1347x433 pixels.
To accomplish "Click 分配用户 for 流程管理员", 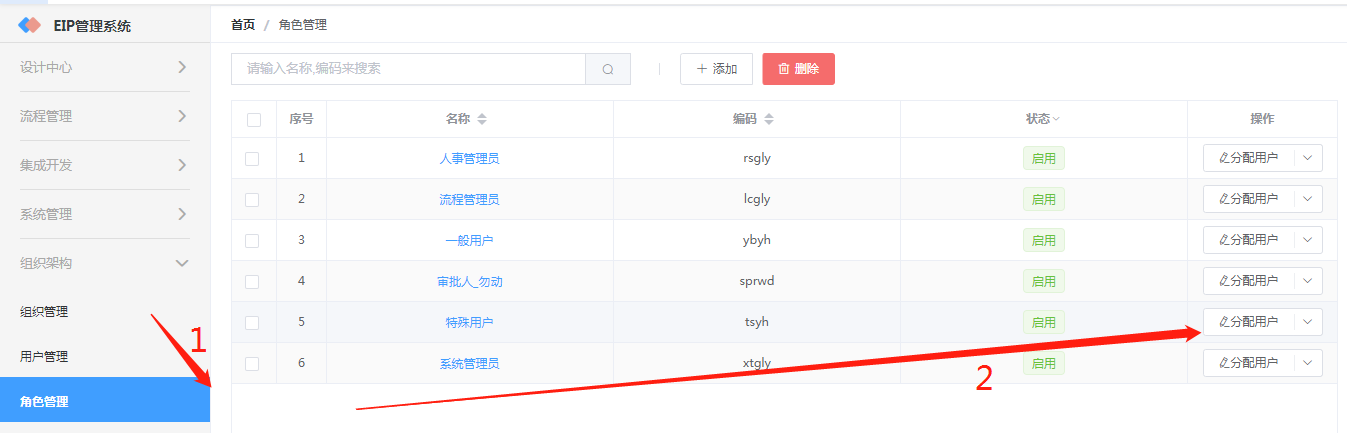I will tap(1249, 199).
